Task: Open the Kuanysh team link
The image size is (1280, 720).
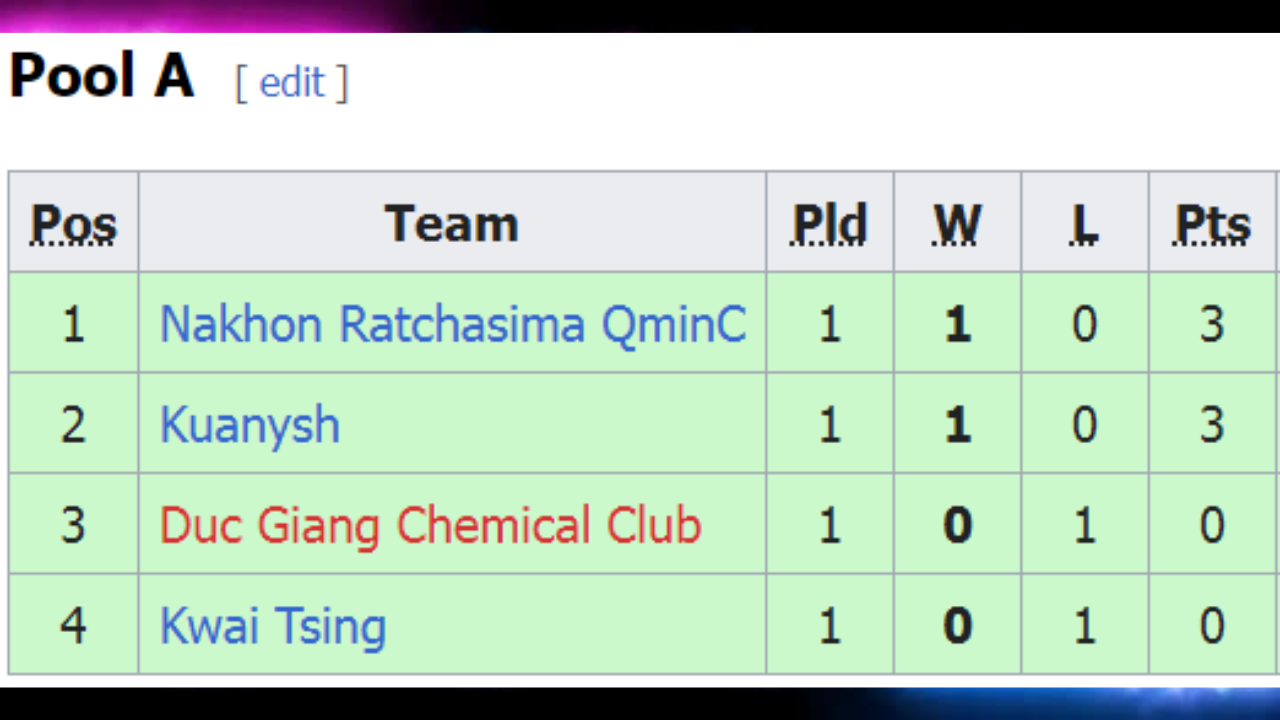Action: [250, 425]
